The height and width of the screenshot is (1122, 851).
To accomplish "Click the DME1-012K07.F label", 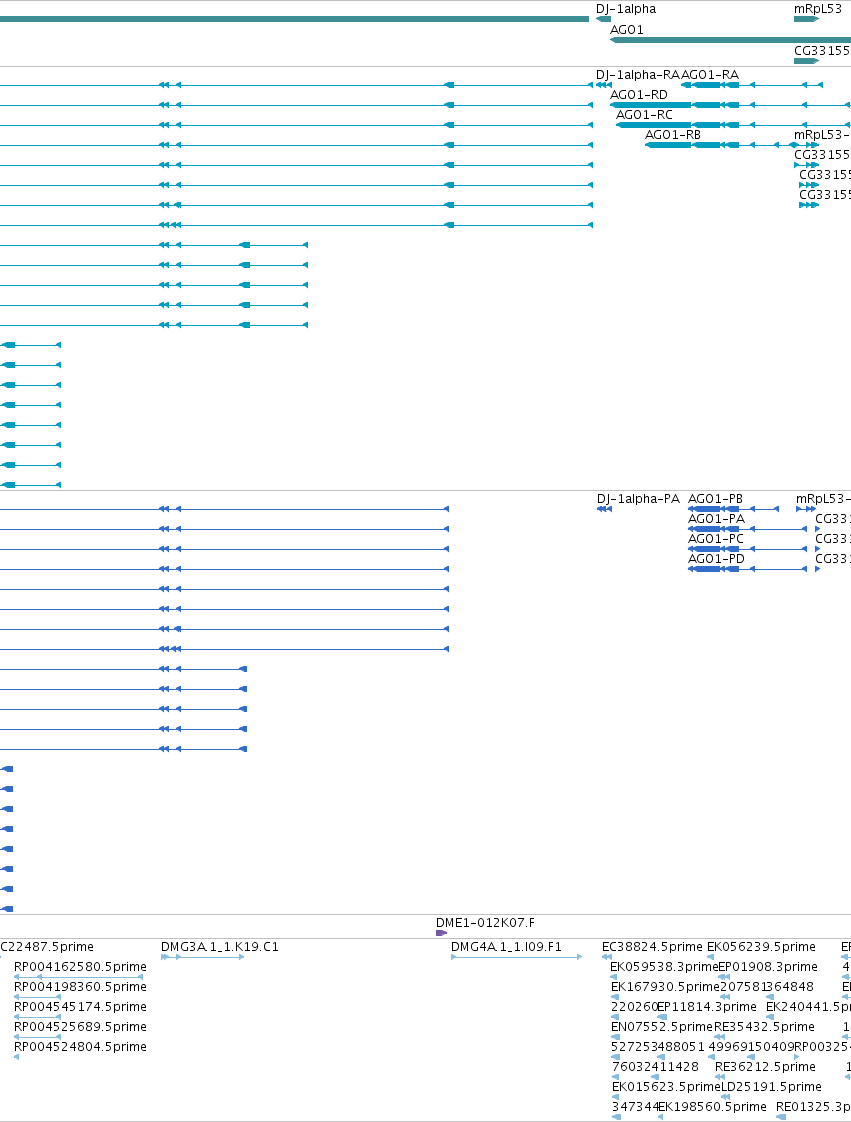I will (485, 924).
